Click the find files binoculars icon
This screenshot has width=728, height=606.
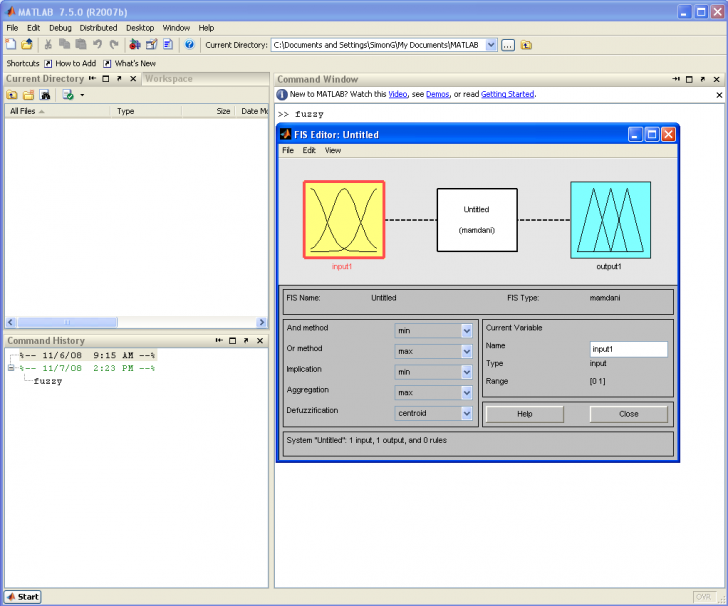[45, 95]
